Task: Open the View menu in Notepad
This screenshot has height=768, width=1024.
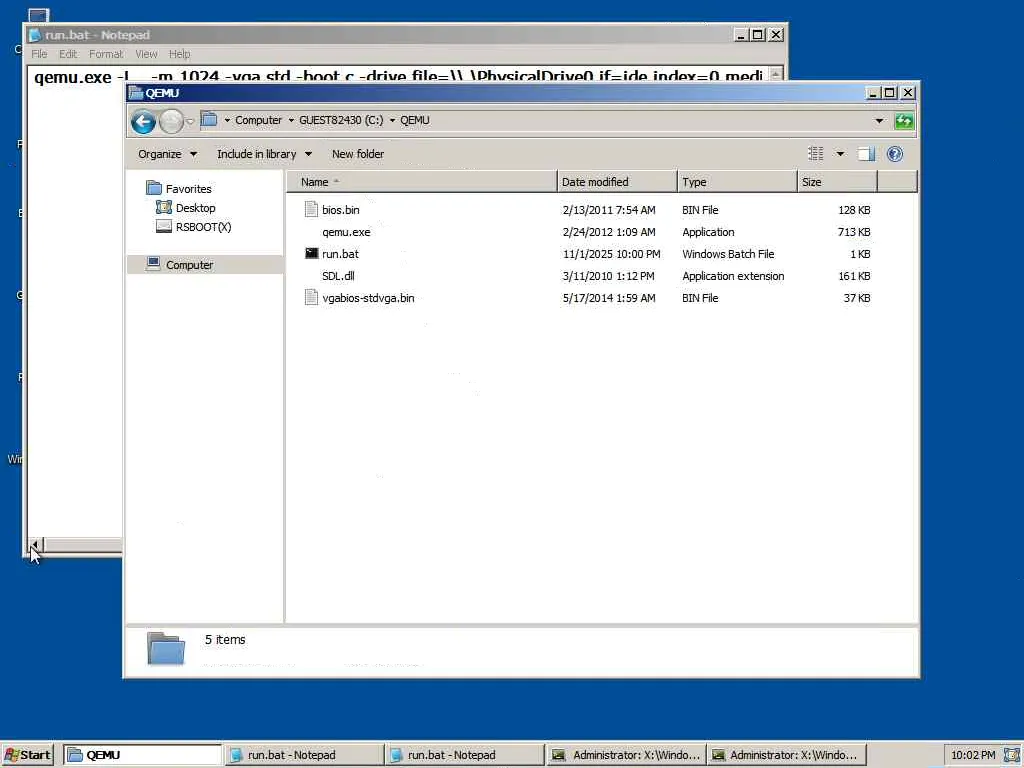Action: pyautogui.click(x=146, y=54)
